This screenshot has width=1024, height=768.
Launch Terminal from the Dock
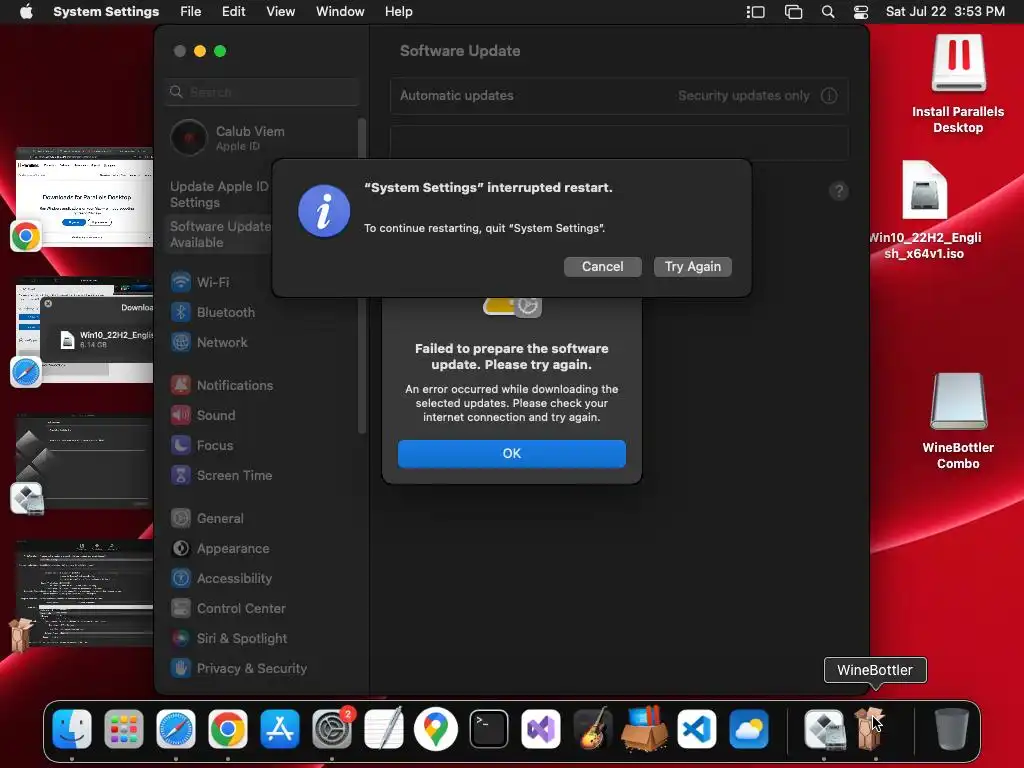488,729
